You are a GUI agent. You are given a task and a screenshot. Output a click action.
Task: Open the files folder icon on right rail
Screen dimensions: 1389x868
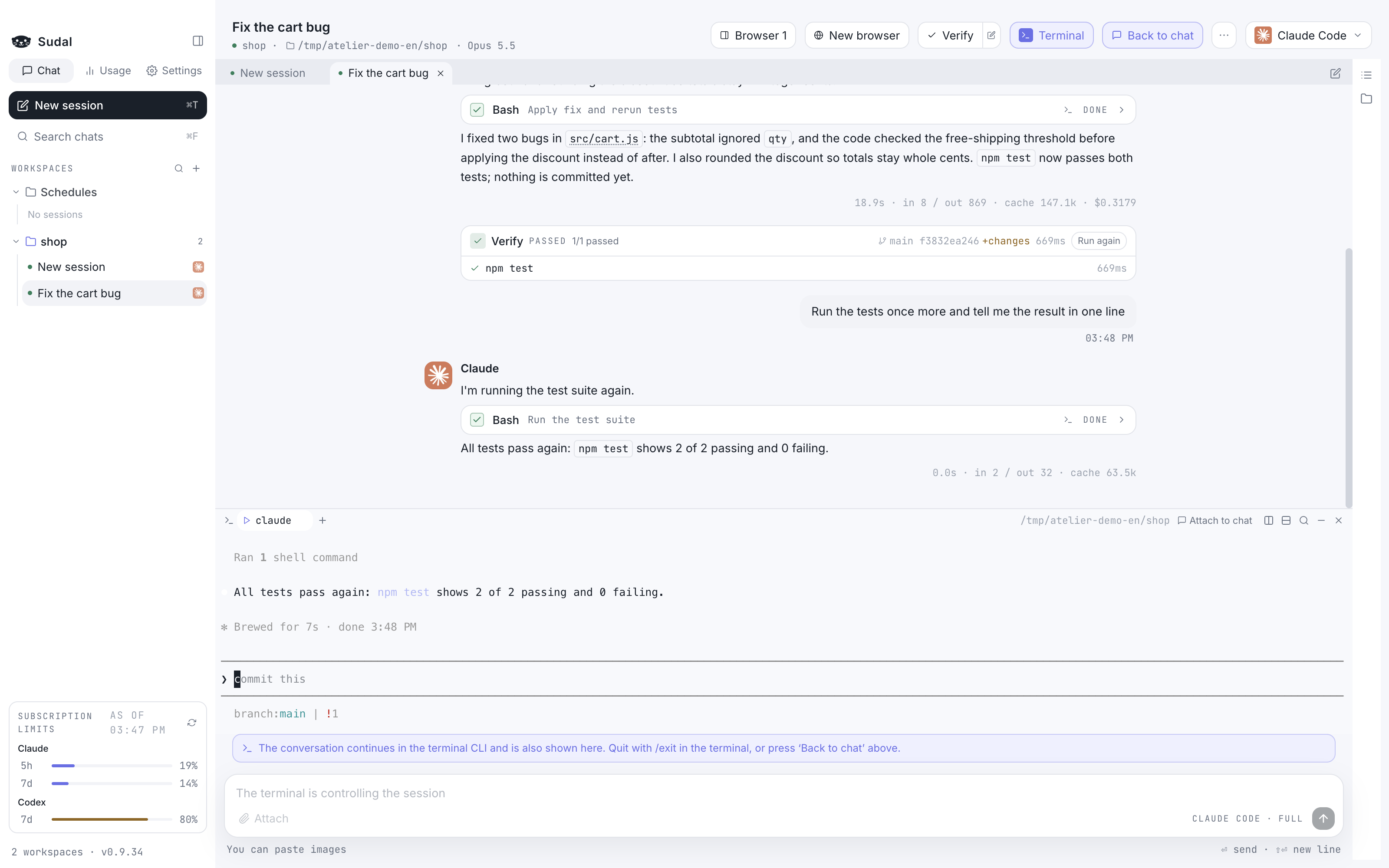point(1366,99)
